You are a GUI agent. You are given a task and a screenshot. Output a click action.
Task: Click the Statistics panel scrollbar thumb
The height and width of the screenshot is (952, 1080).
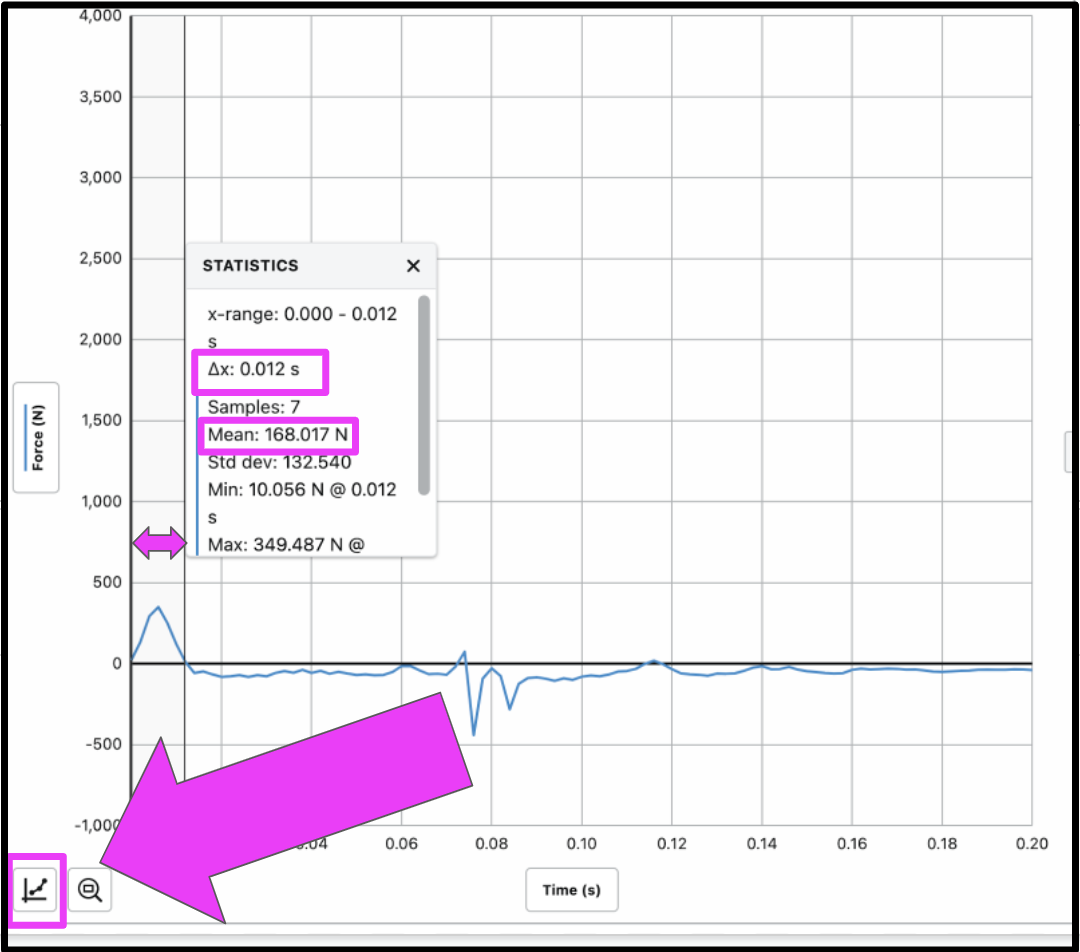click(x=424, y=395)
